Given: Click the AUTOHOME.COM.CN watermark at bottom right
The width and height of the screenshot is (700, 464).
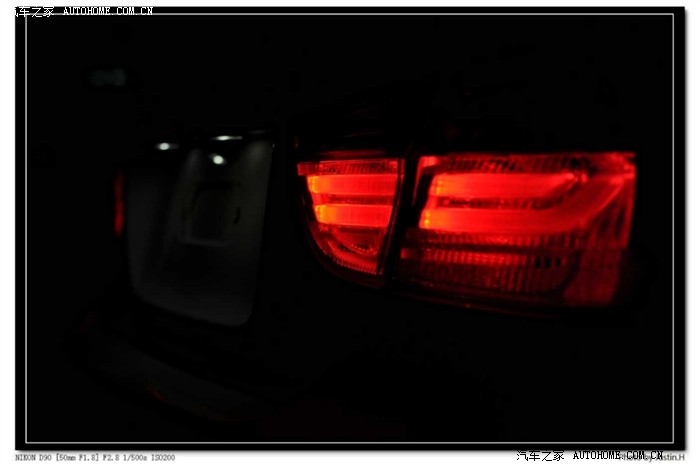Looking at the screenshot, I should (617, 455).
